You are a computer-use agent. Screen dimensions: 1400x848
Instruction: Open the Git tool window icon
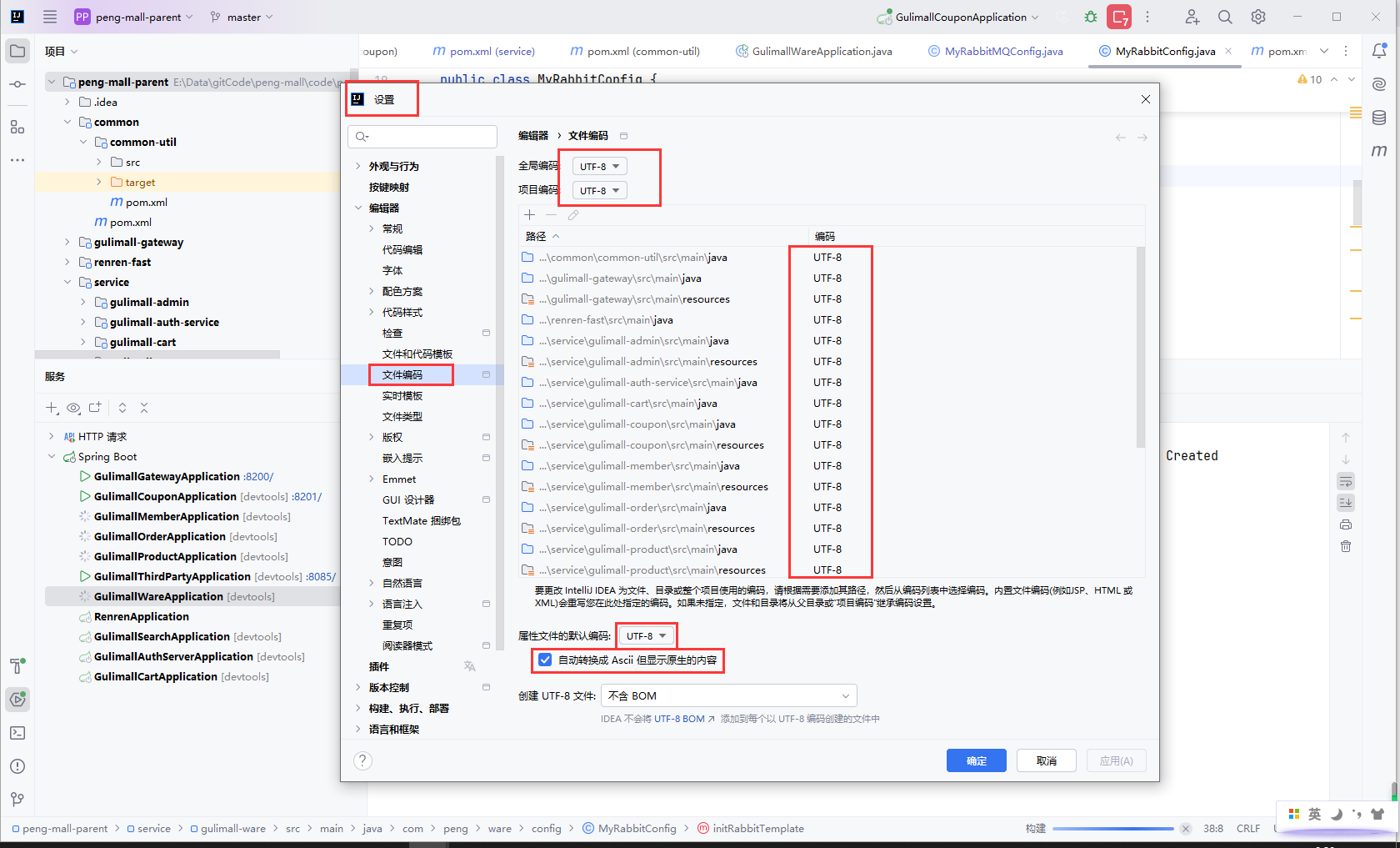[17, 799]
